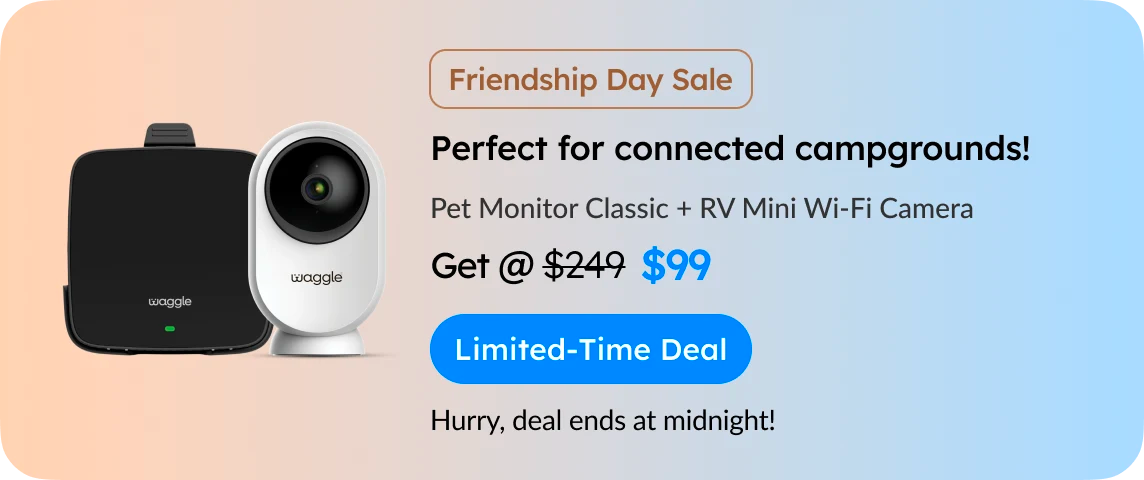1144x480 pixels.
Task: Click the white camera's round base stand
Action: pos(317,342)
